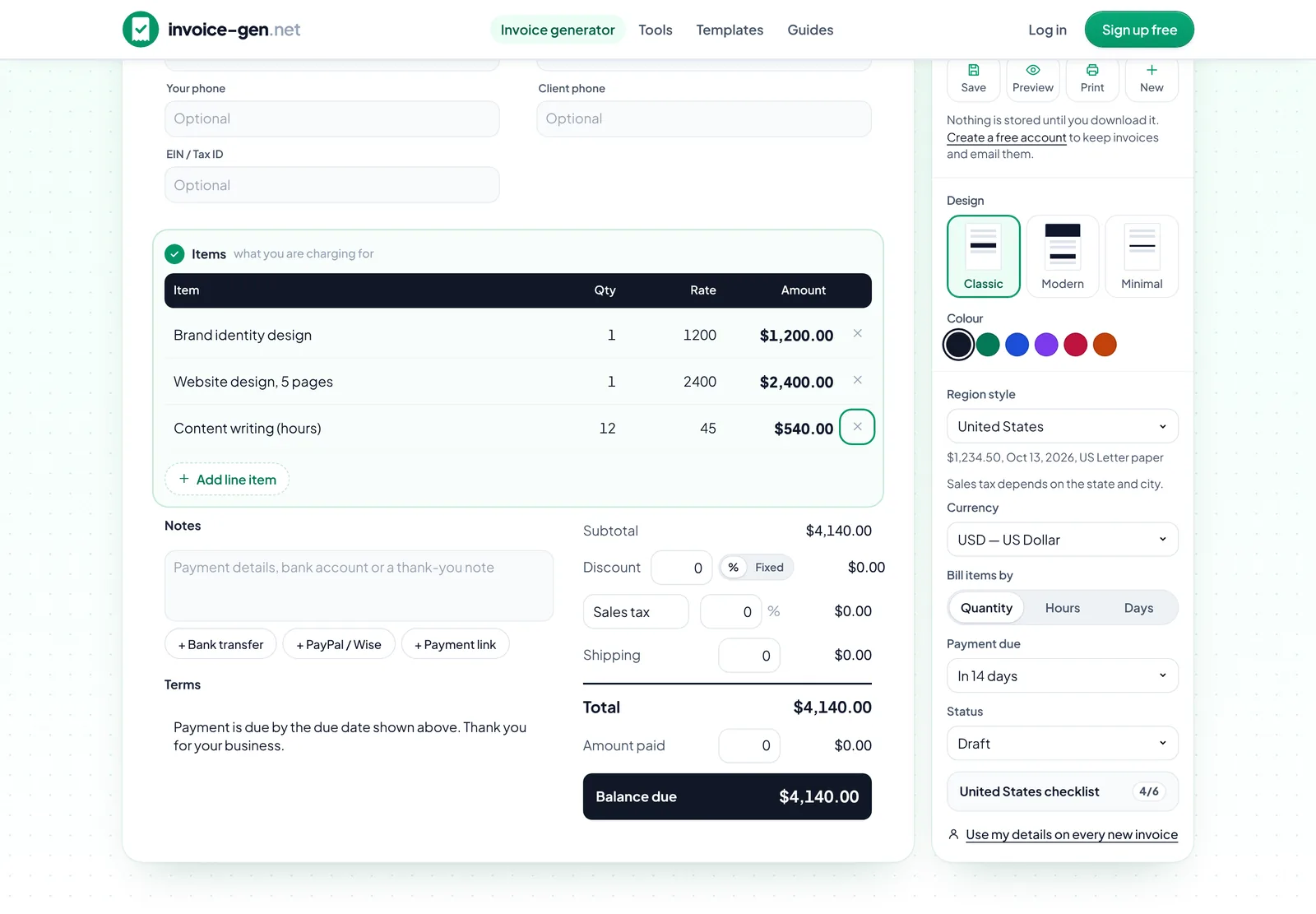Add Bank transfer payment details

pos(220,644)
